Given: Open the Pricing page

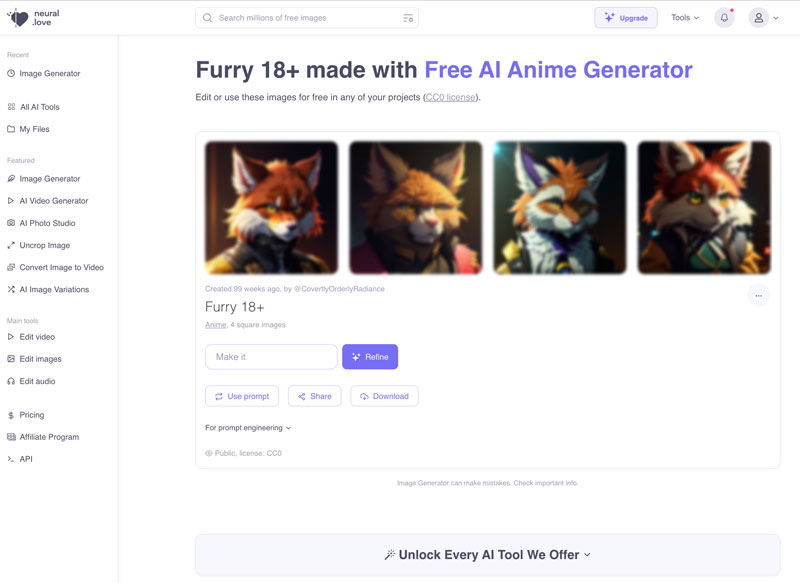Looking at the screenshot, I should (x=31, y=414).
